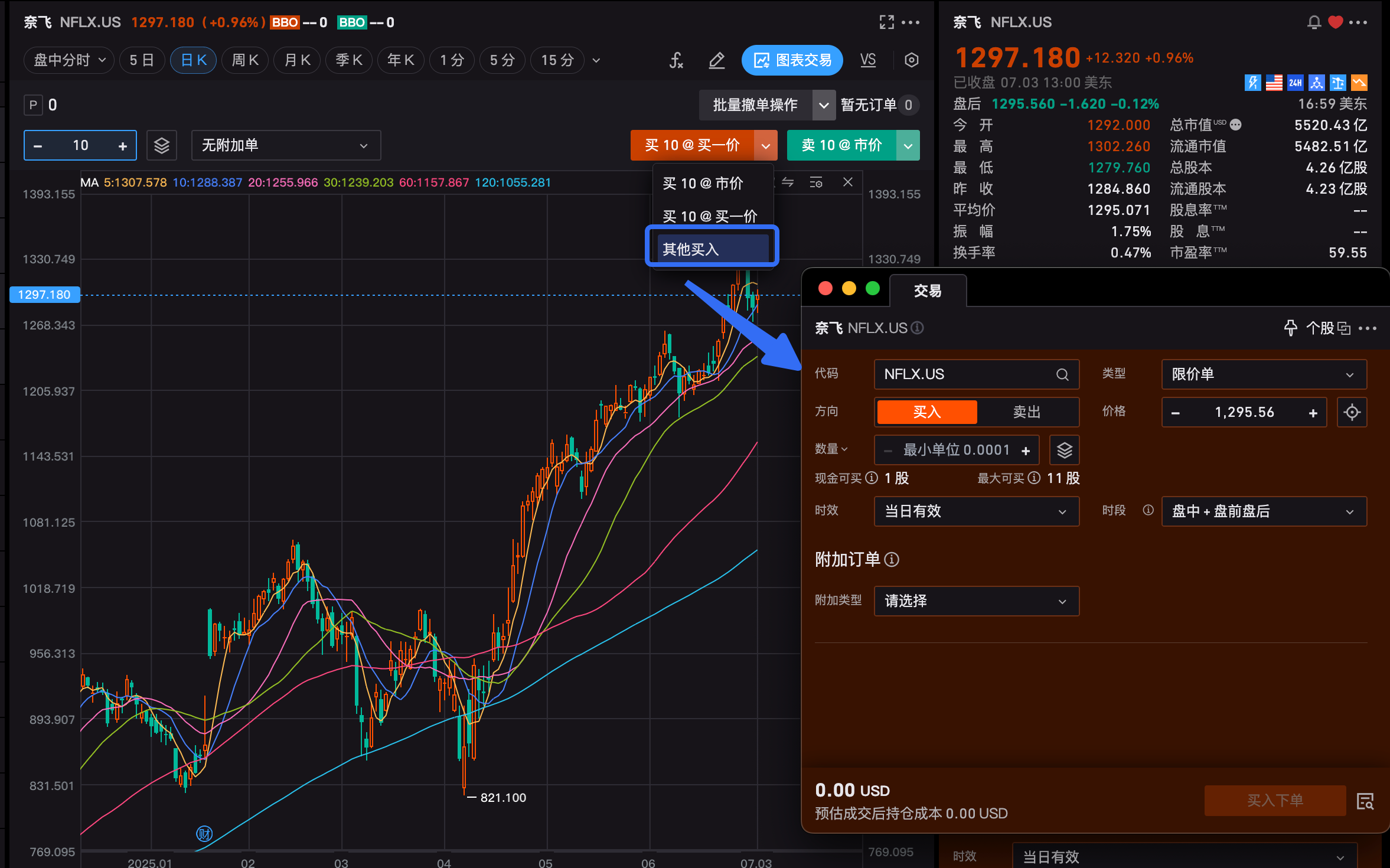Click the layers icon beside chart quantity stepper
This screenshot has height=868, width=1390.
[x=162, y=145]
